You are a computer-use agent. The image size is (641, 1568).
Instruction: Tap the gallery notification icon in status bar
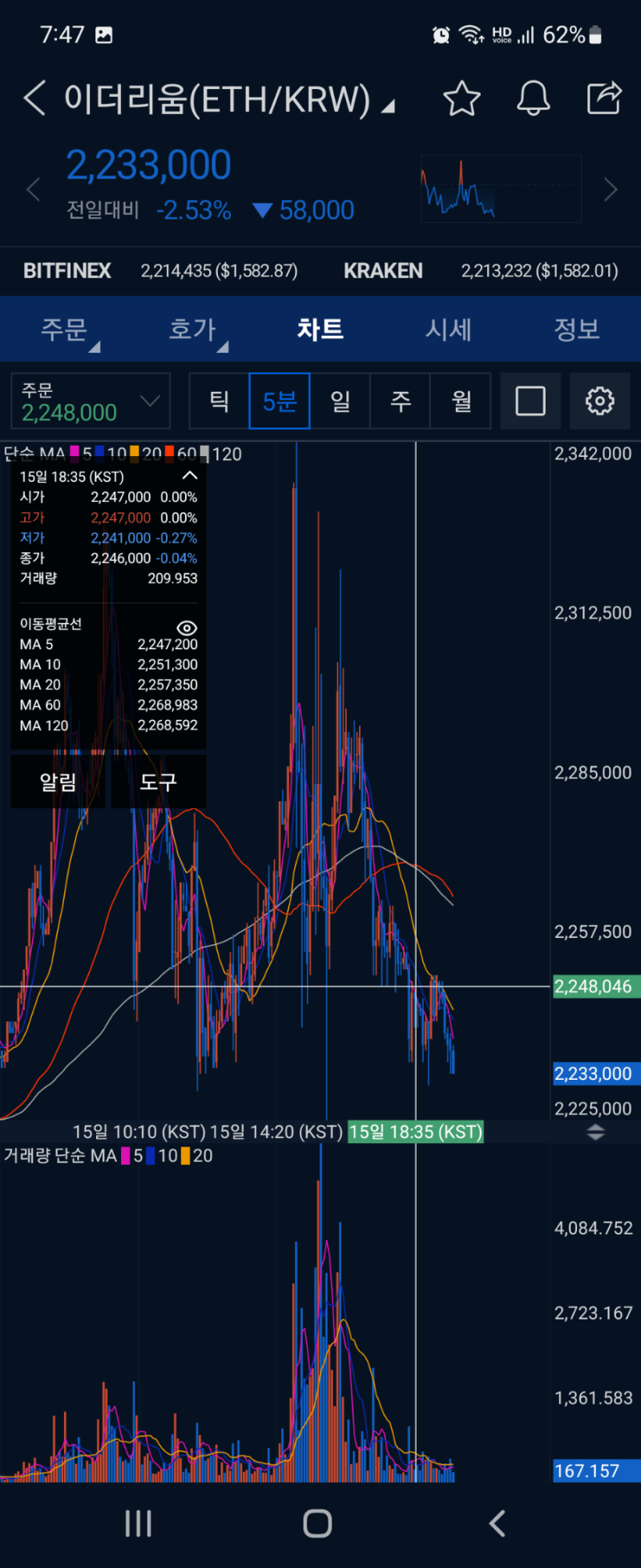coord(104,34)
